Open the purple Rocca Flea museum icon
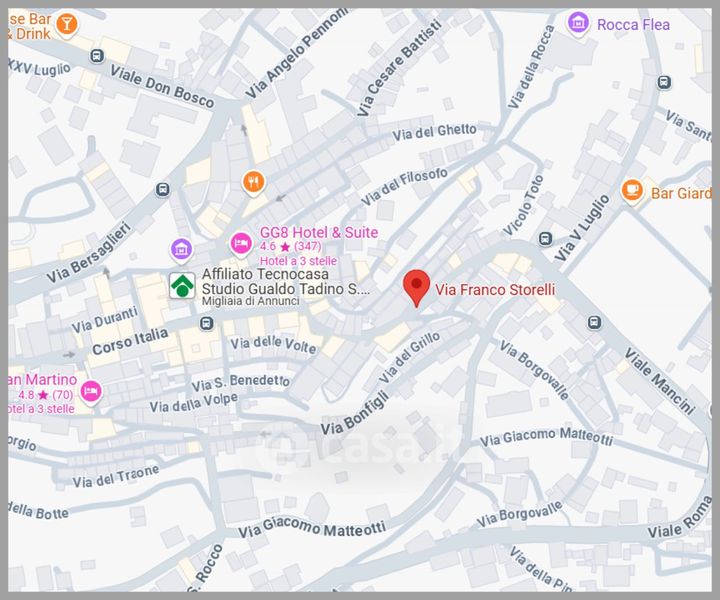 click(x=578, y=23)
